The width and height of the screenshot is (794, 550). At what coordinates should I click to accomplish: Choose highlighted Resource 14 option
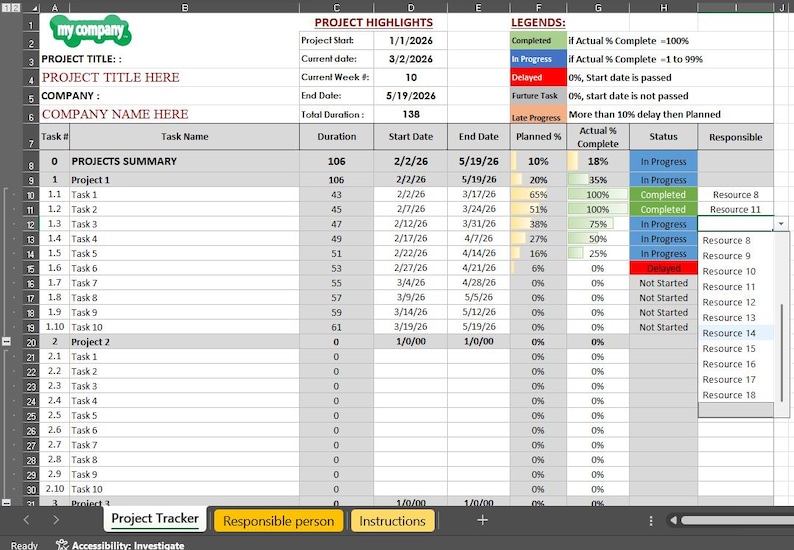[735, 333]
